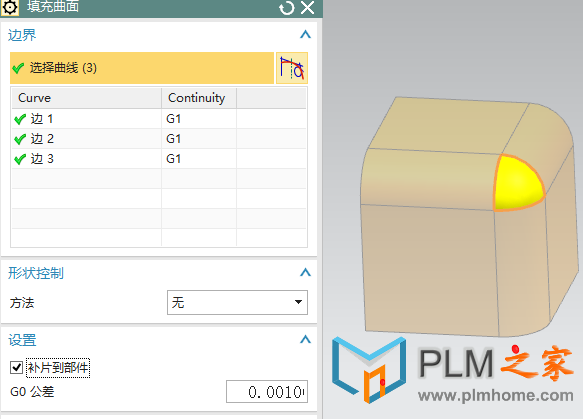The width and height of the screenshot is (583, 419).
Task: Click green checkmark next to 边 1
Action: pos(20,119)
